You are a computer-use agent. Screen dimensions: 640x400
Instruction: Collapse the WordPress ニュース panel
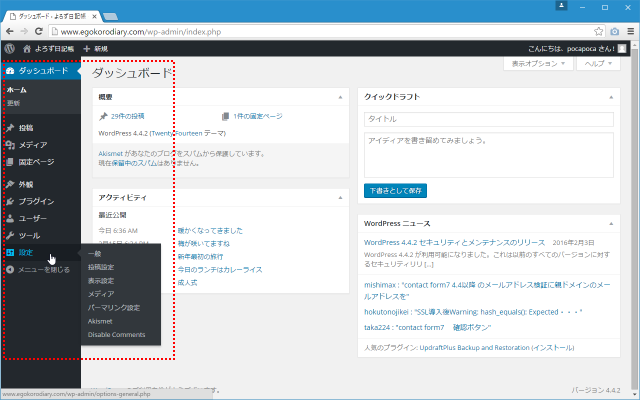(x=612, y=223)
